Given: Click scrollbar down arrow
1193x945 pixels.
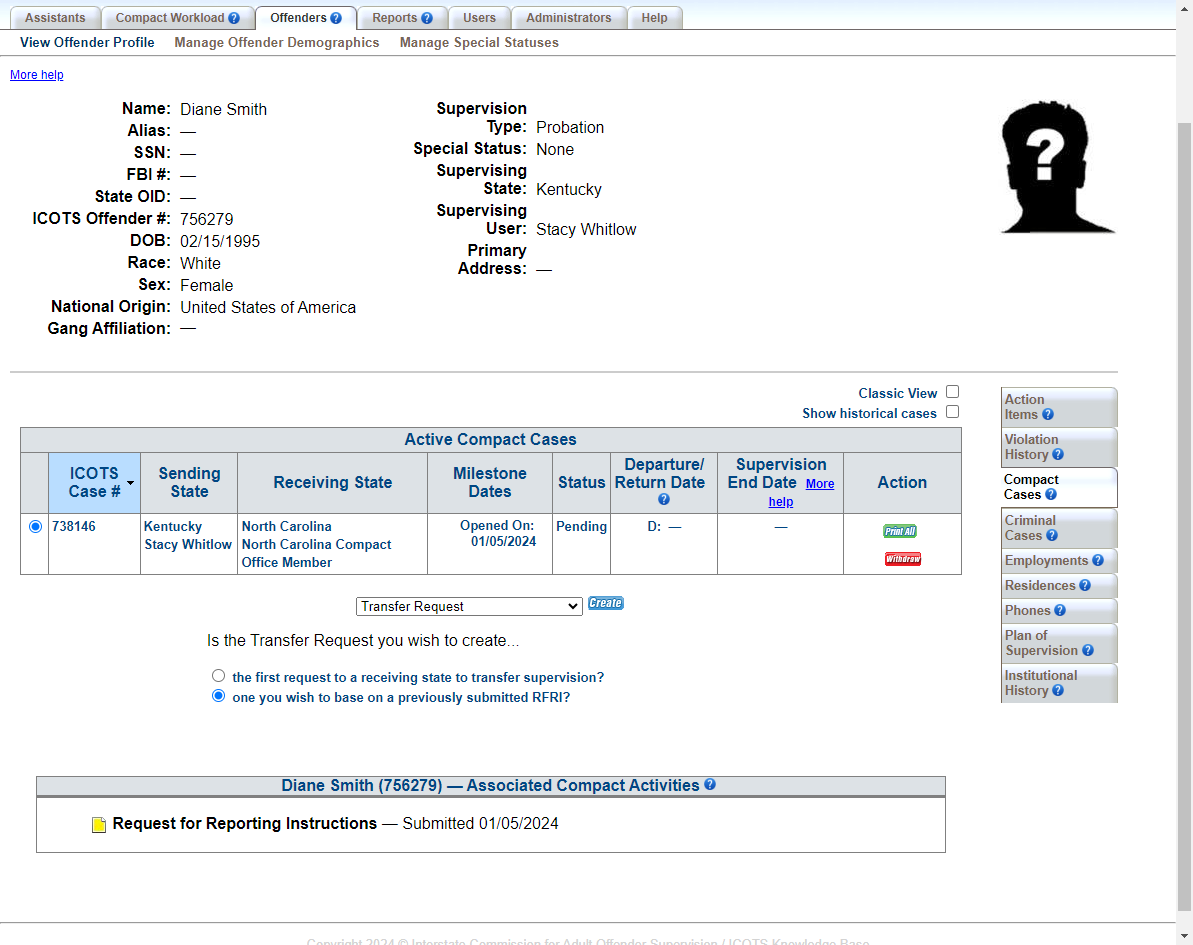Looking at the screenshot, I should pyautogui.click(x=1185, y=937).
